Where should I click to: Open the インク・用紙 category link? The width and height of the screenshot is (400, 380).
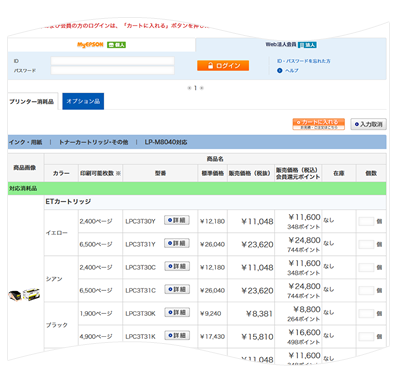26,142
